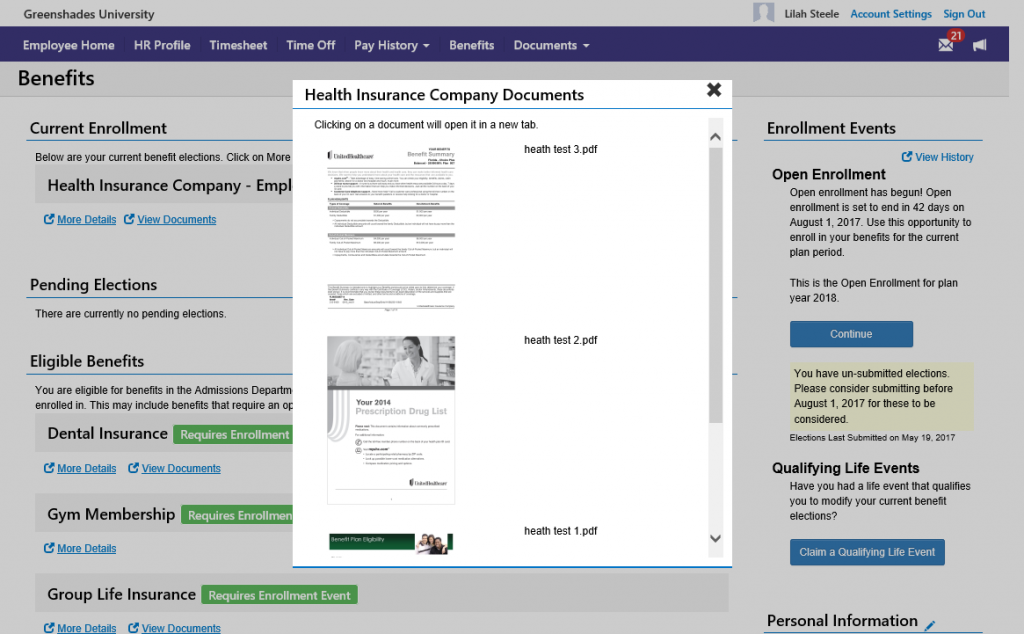Close the Health Insurance Company Documents dialog
This screenshot has height=634, width=1024.
[714, 90]
